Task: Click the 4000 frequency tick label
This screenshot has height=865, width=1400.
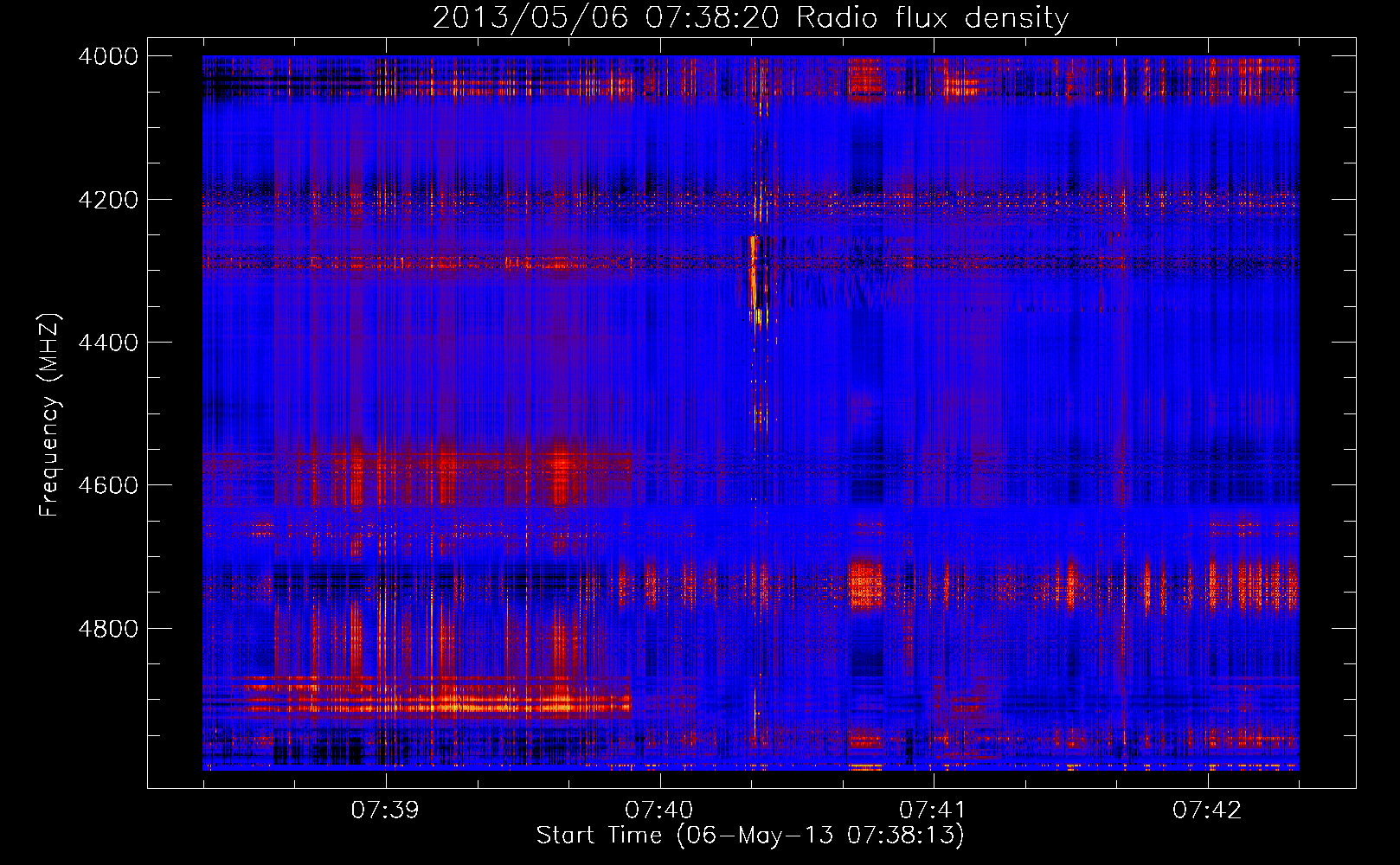Action: click(x=108, y=56)
